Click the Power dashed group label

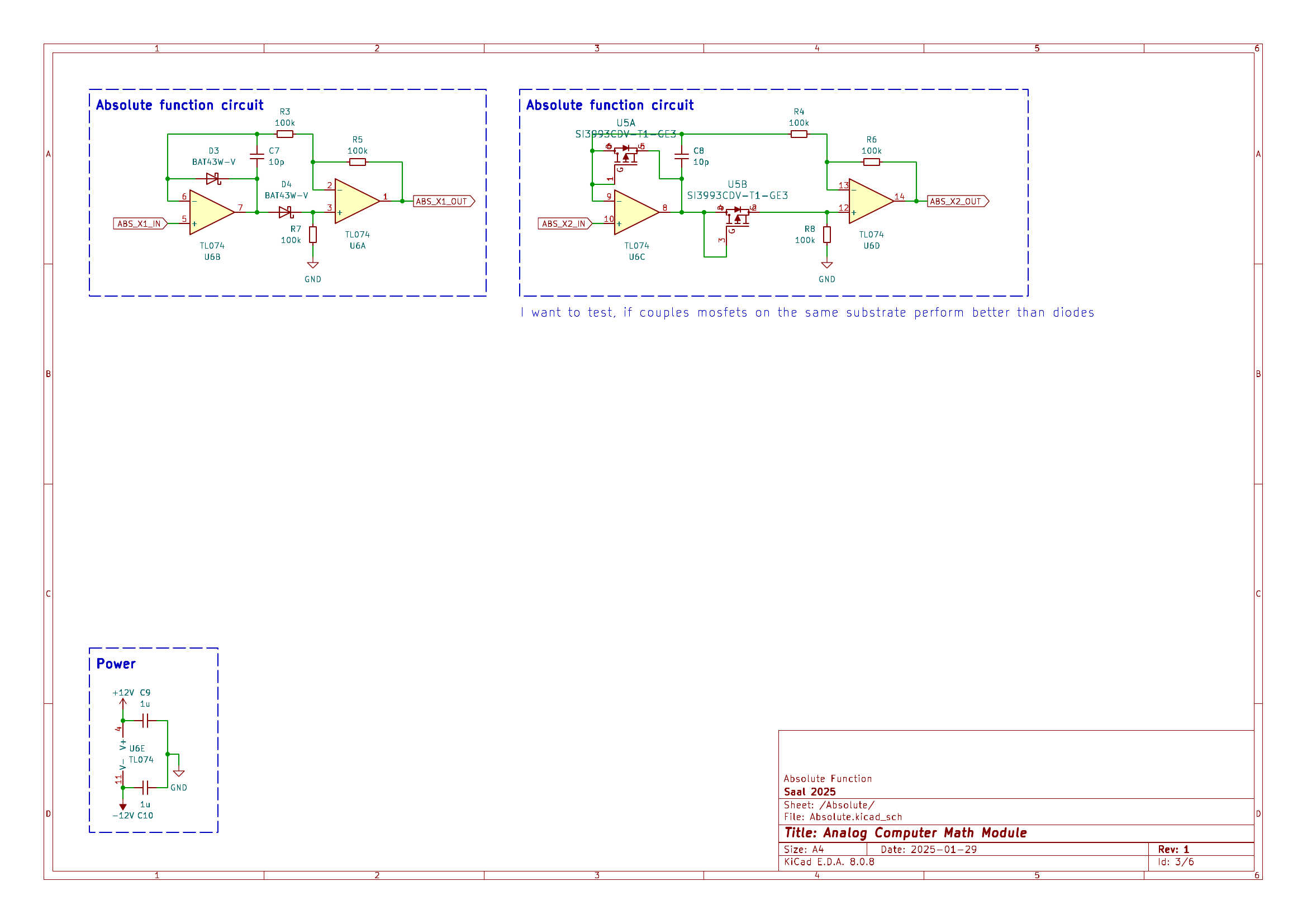pyautogui.click(x=116, y=663)
